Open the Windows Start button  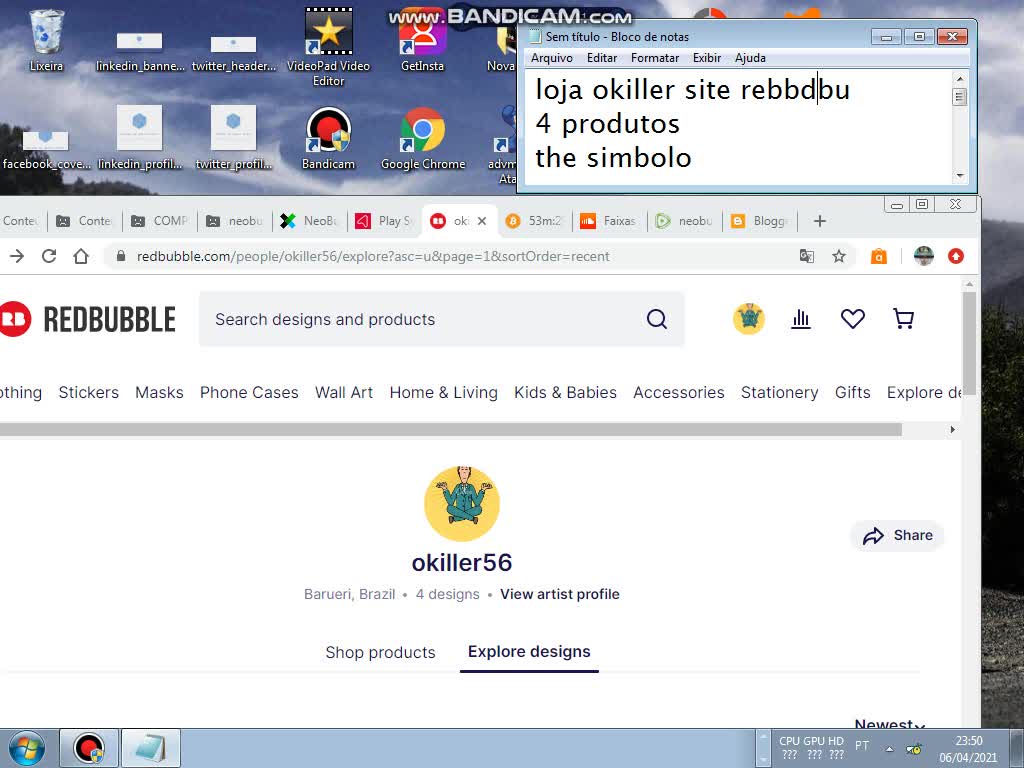pyautogui.click(x=26, y=748)
